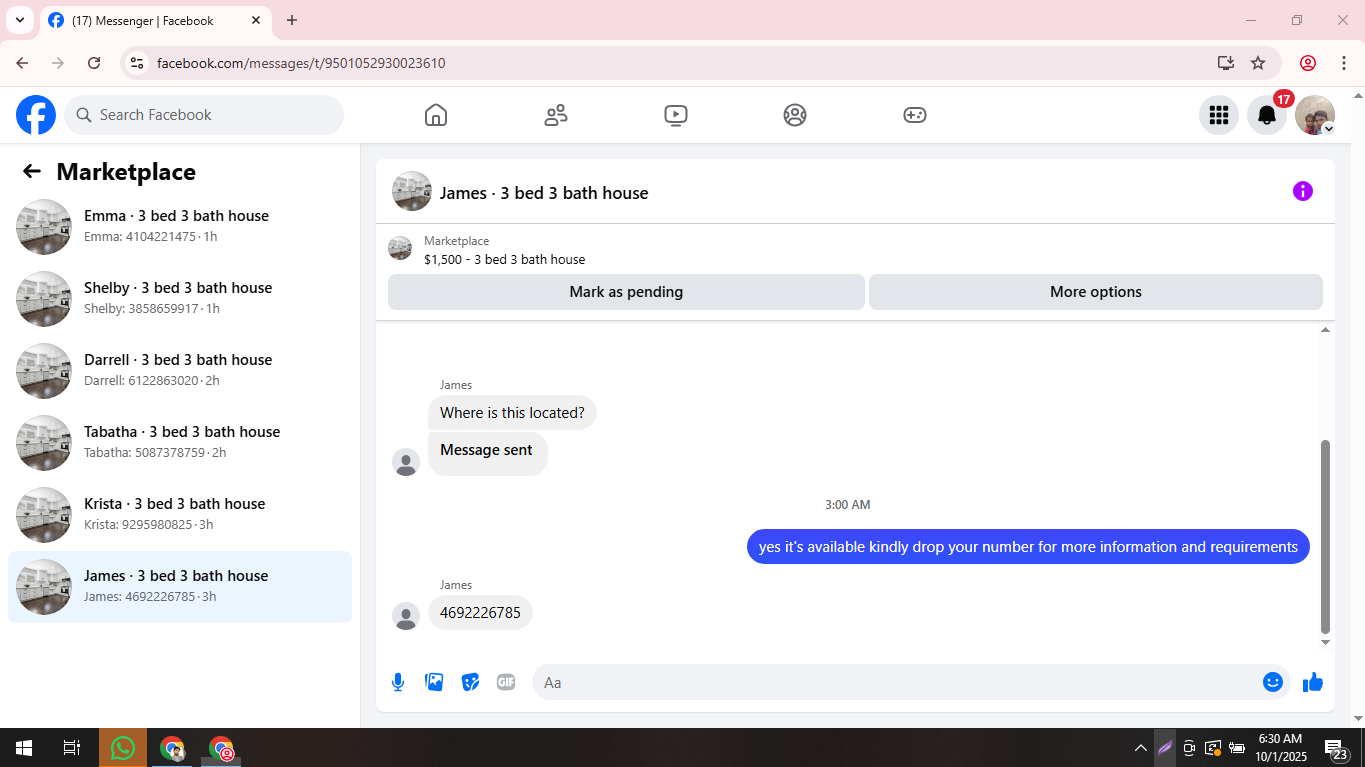Click the browser Back arrow

[22, 63]
